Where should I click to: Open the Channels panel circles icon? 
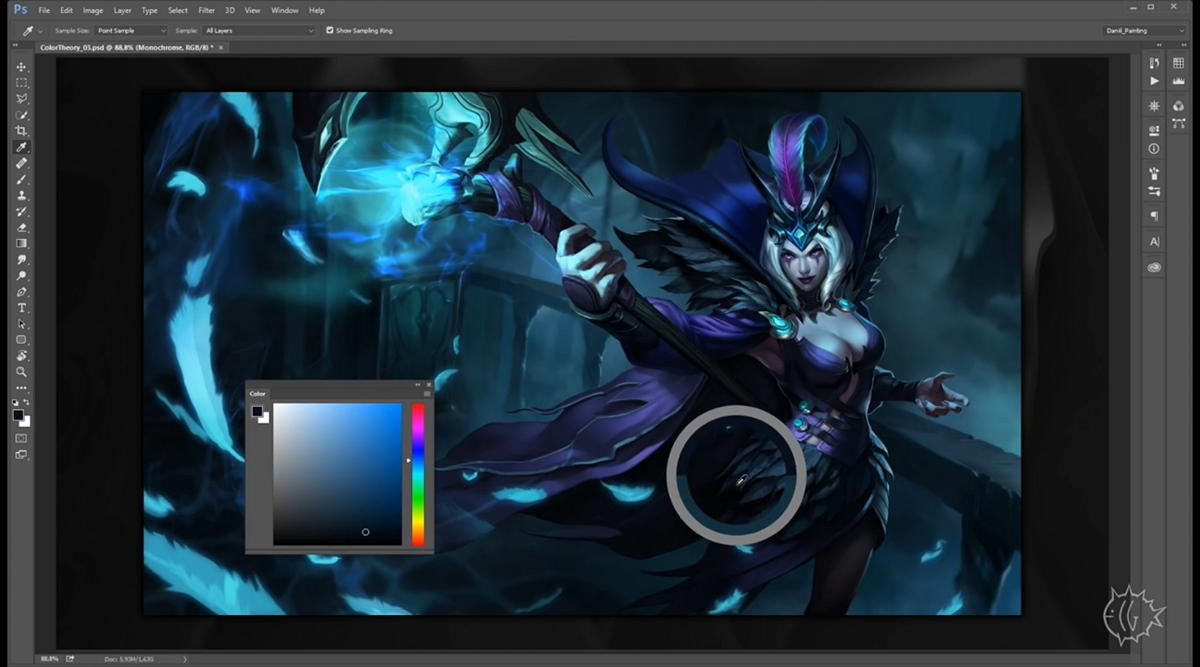(1178, 106)
